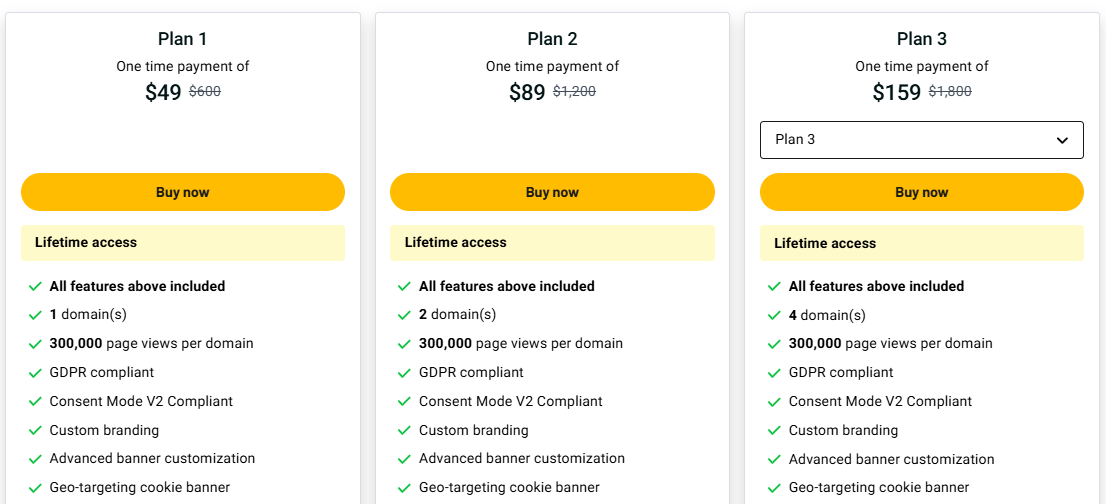Click Buy now button under Plan 2

(552, 192)
